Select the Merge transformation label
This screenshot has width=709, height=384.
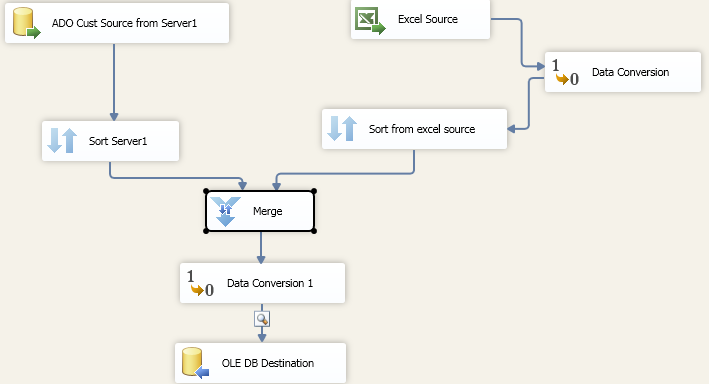coord(267,211)
